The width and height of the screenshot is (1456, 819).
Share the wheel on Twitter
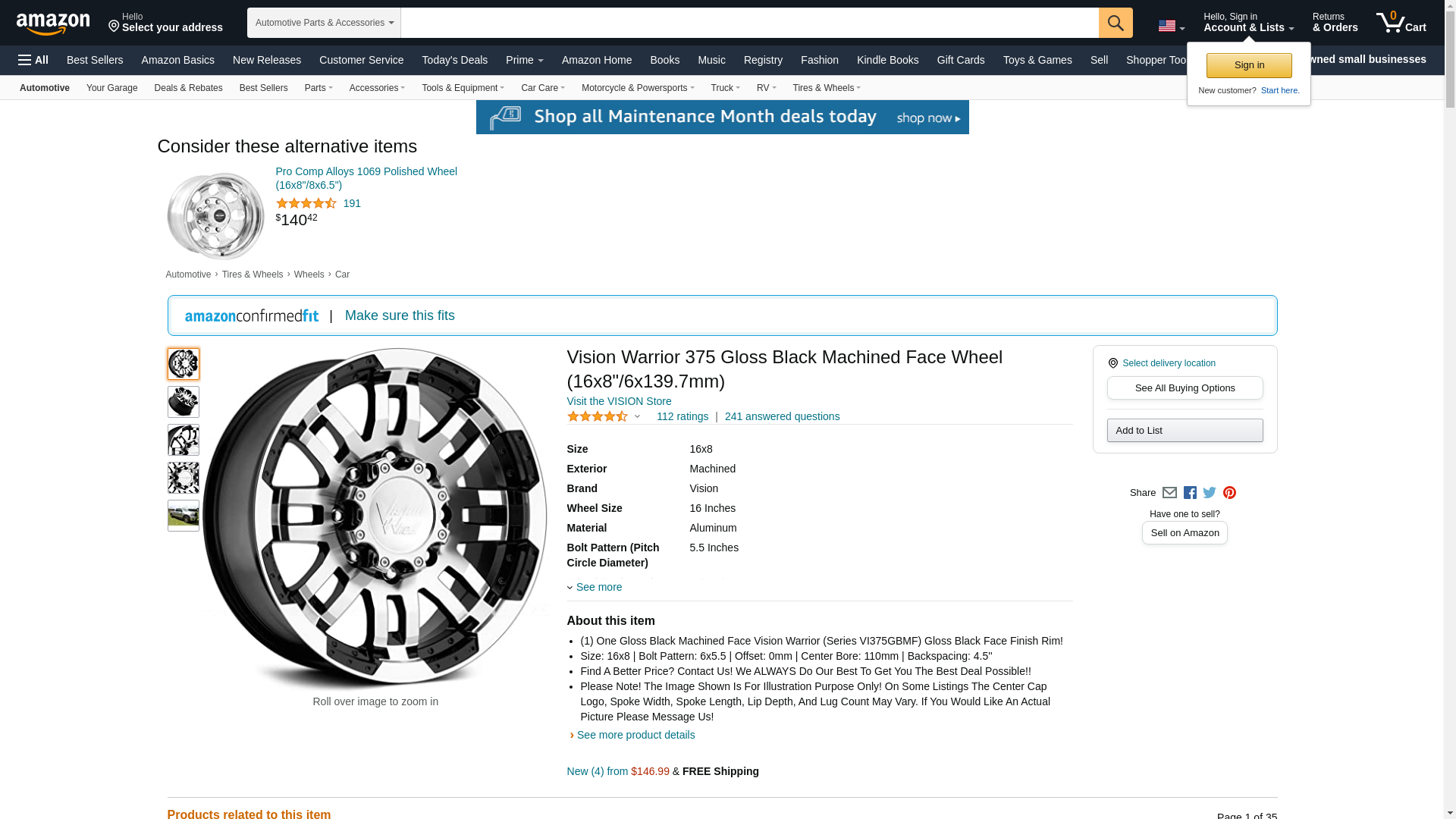(x=1210, y=493)
